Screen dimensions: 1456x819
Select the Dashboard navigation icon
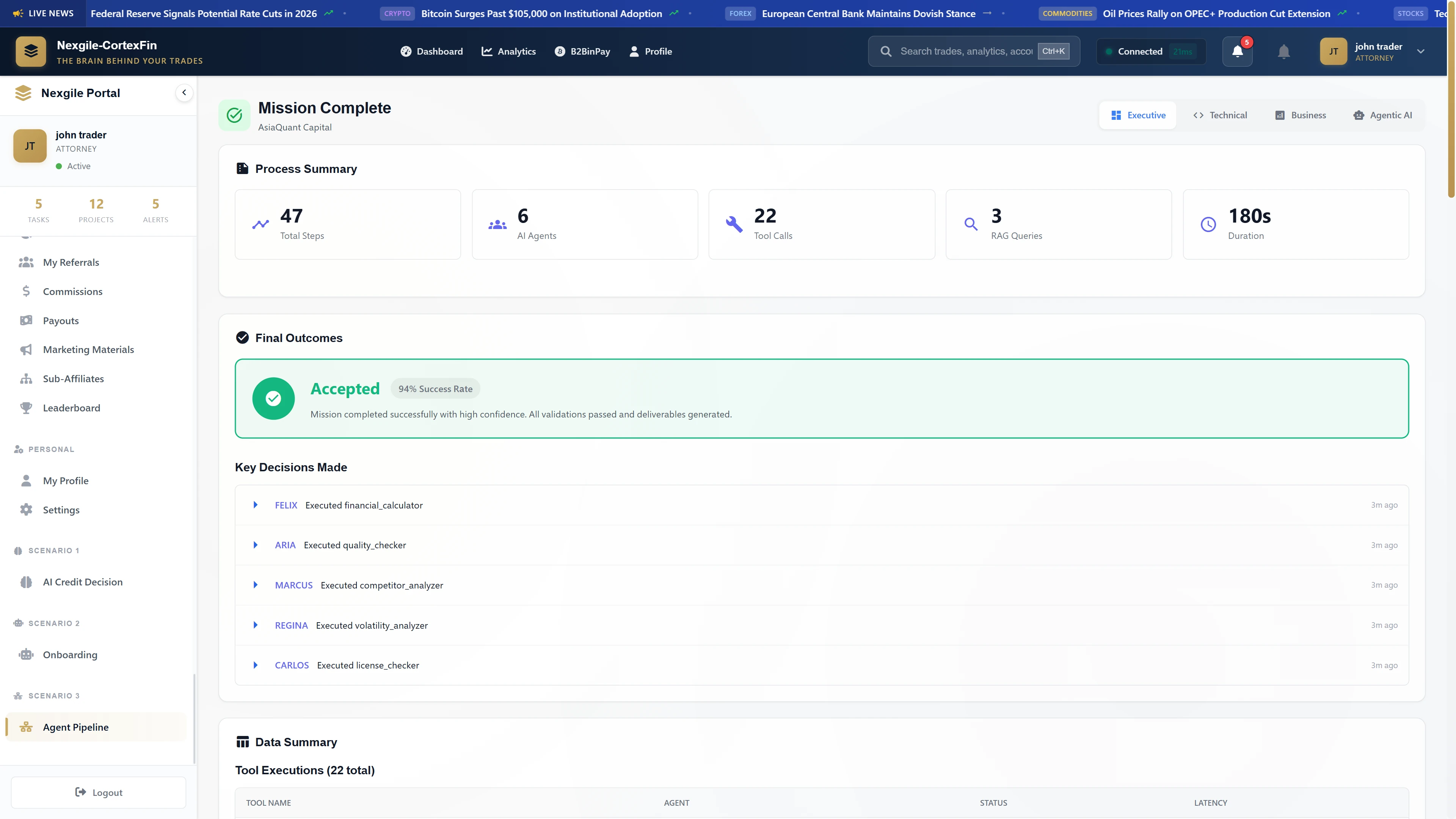pyautogui.click(x=406, y=51)
